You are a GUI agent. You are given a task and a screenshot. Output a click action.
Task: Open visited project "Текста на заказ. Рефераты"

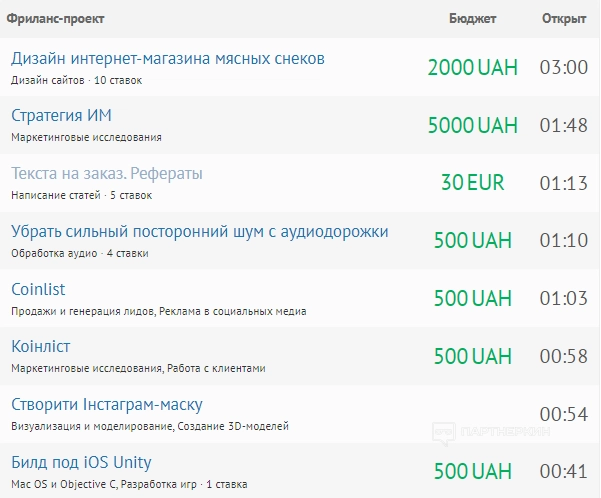pos(107,173)
